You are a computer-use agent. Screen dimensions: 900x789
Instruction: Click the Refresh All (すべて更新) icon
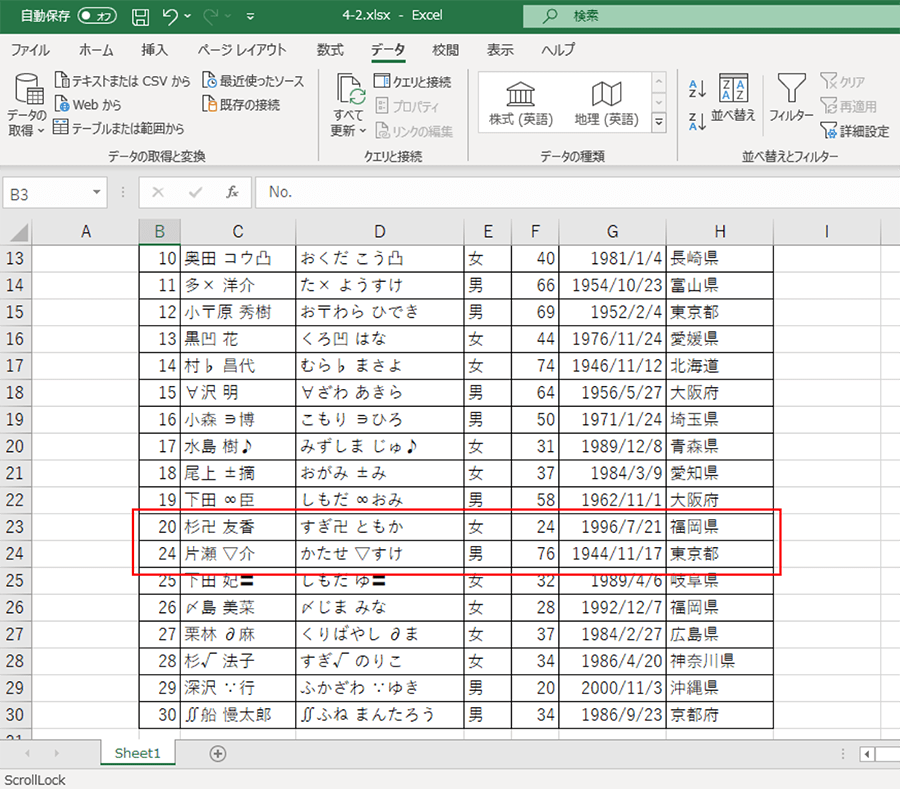click(x=350, y=106)
